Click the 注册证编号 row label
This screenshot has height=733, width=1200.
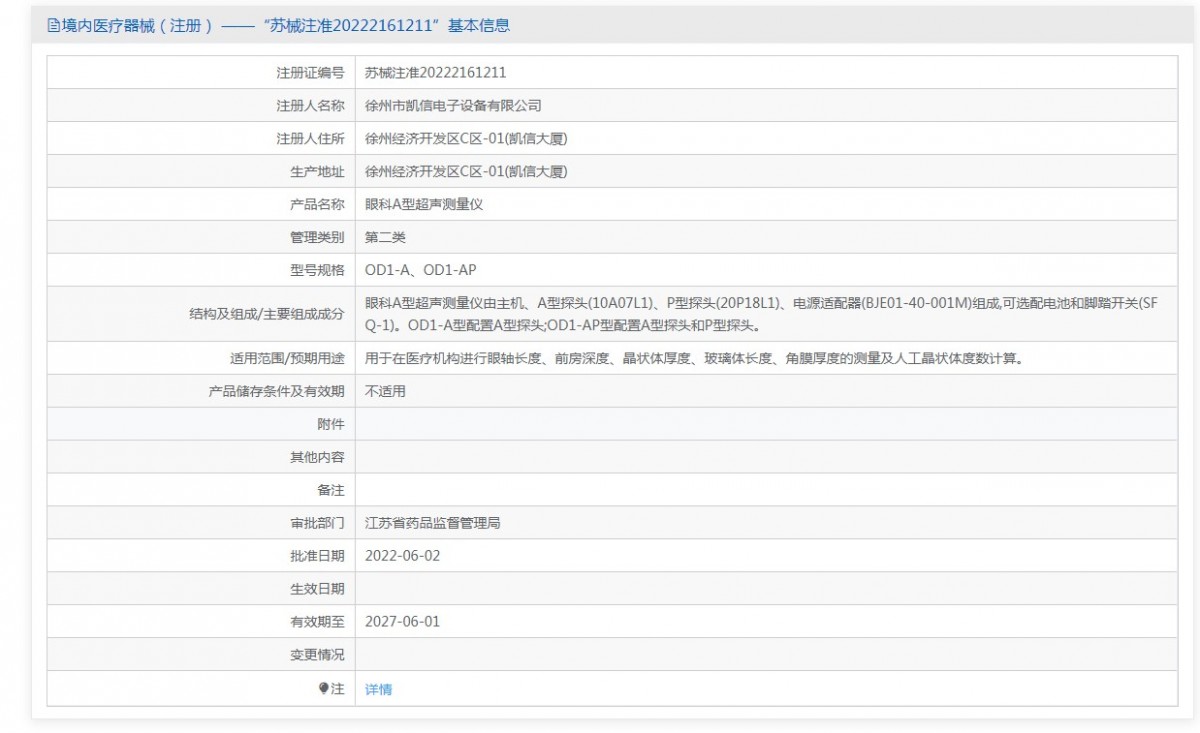coord(310,72)
